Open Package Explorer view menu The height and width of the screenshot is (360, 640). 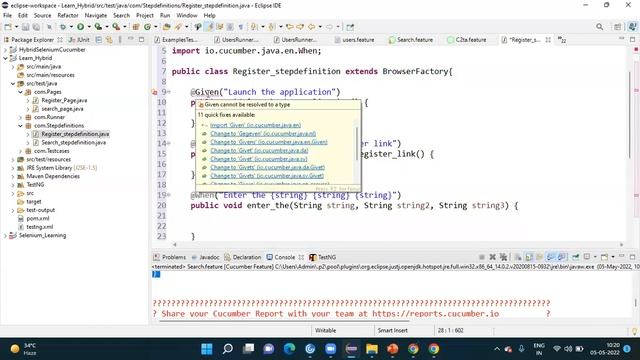120,40
